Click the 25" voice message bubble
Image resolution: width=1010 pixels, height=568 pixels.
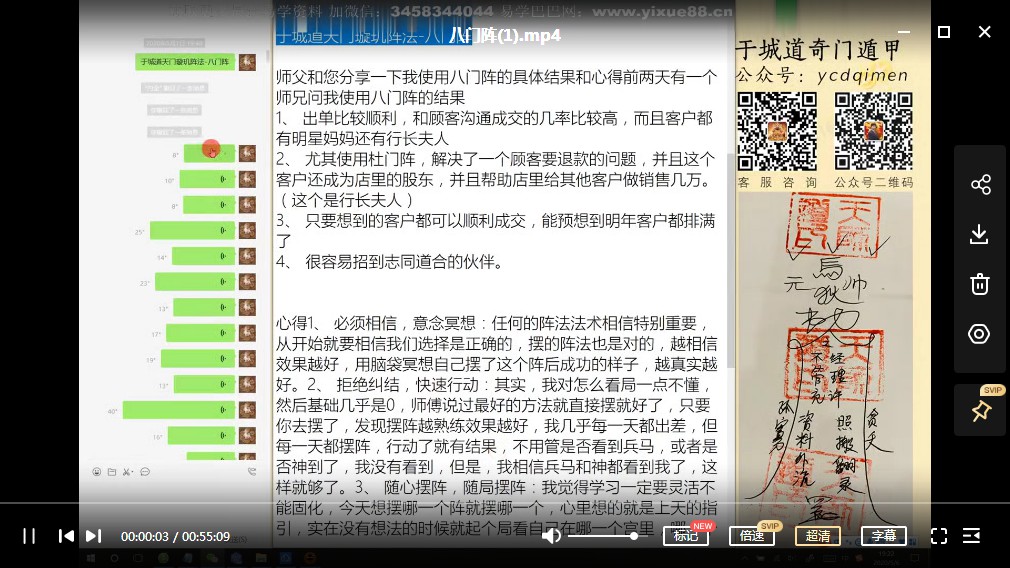tap(193, 230)
